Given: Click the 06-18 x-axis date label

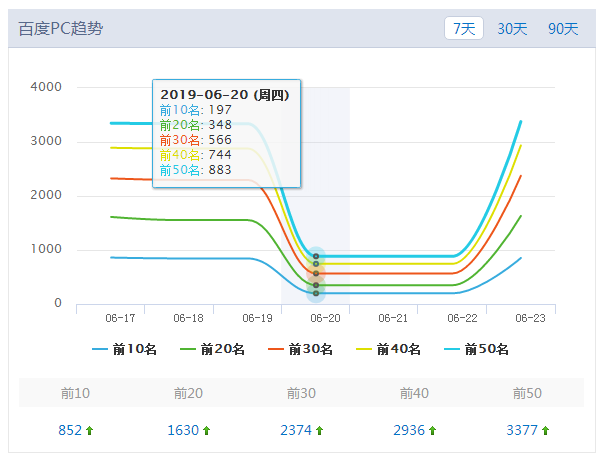Looking at the screenshot, I should coord(188,318).
